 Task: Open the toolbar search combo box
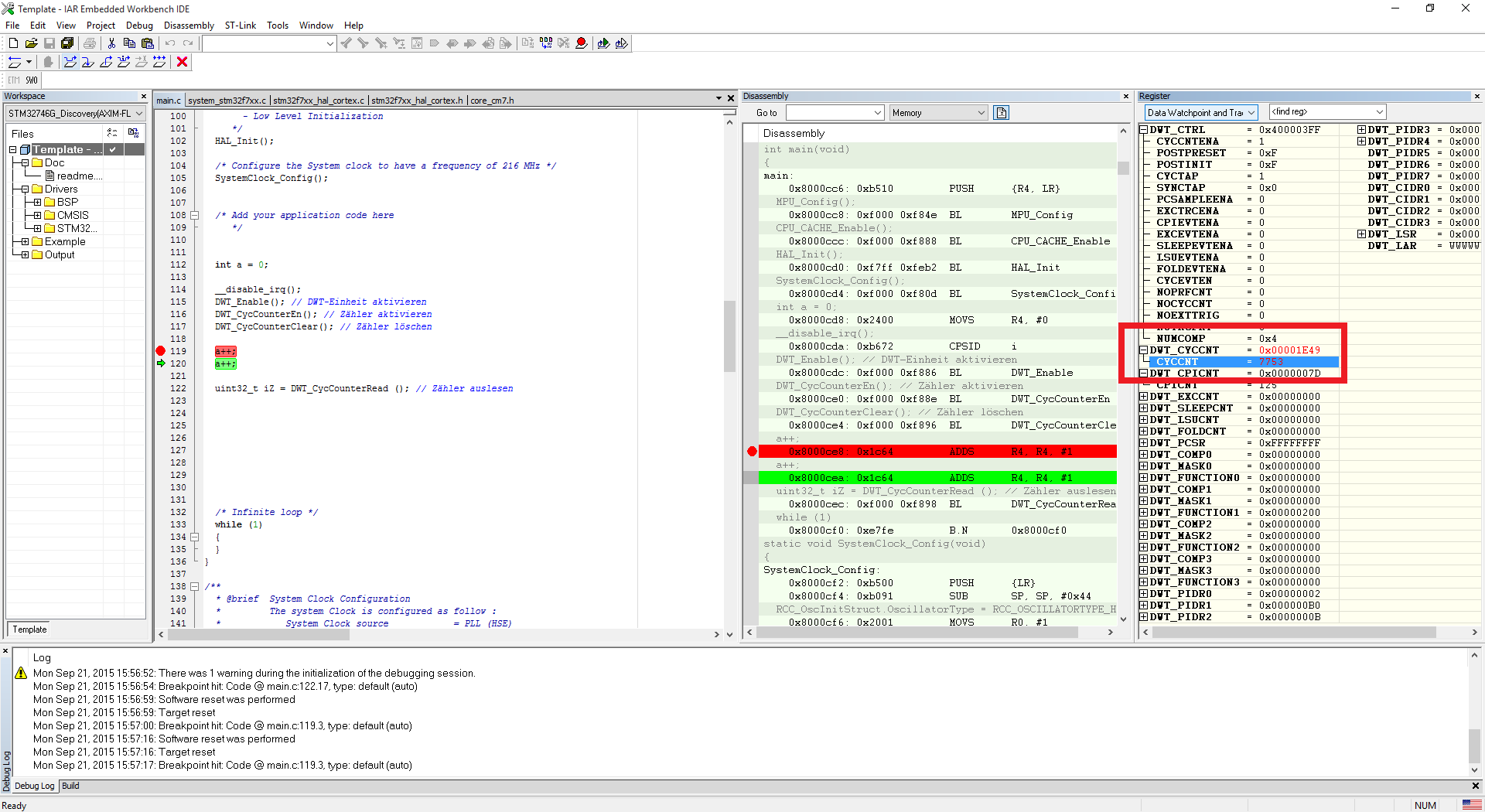tap(268, 43)
